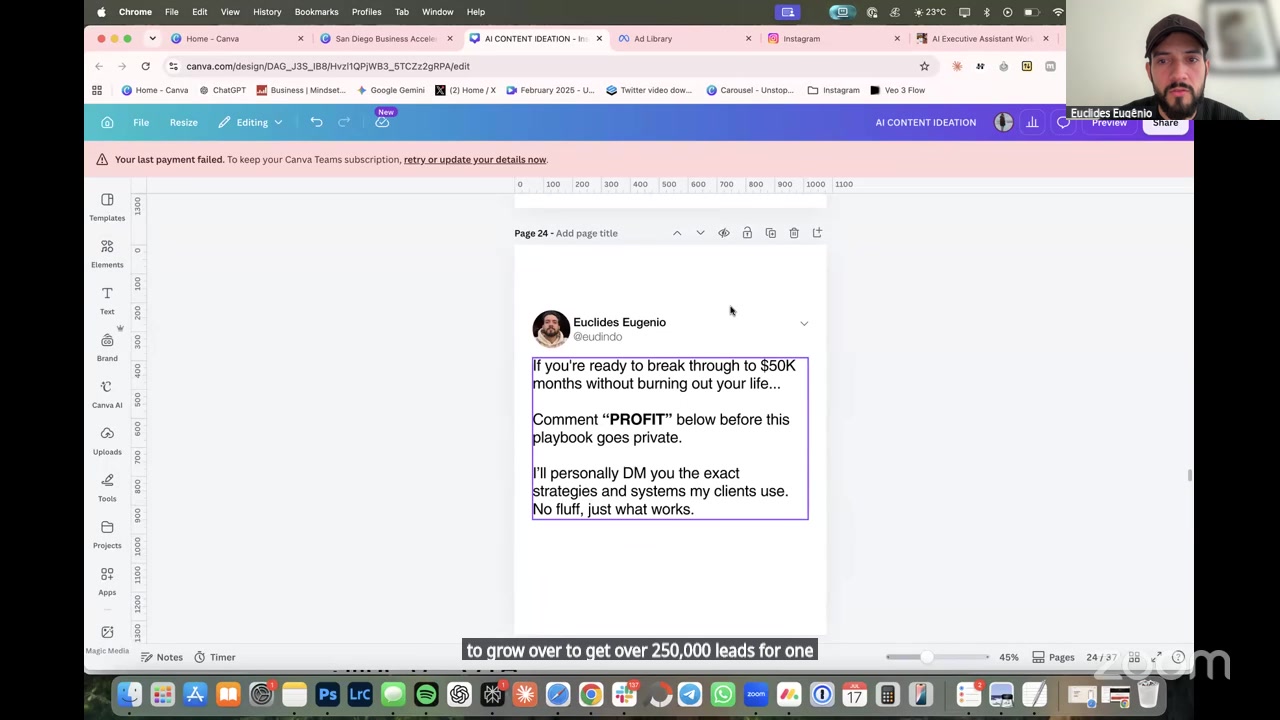Open the Templates panel

(107, 206)
